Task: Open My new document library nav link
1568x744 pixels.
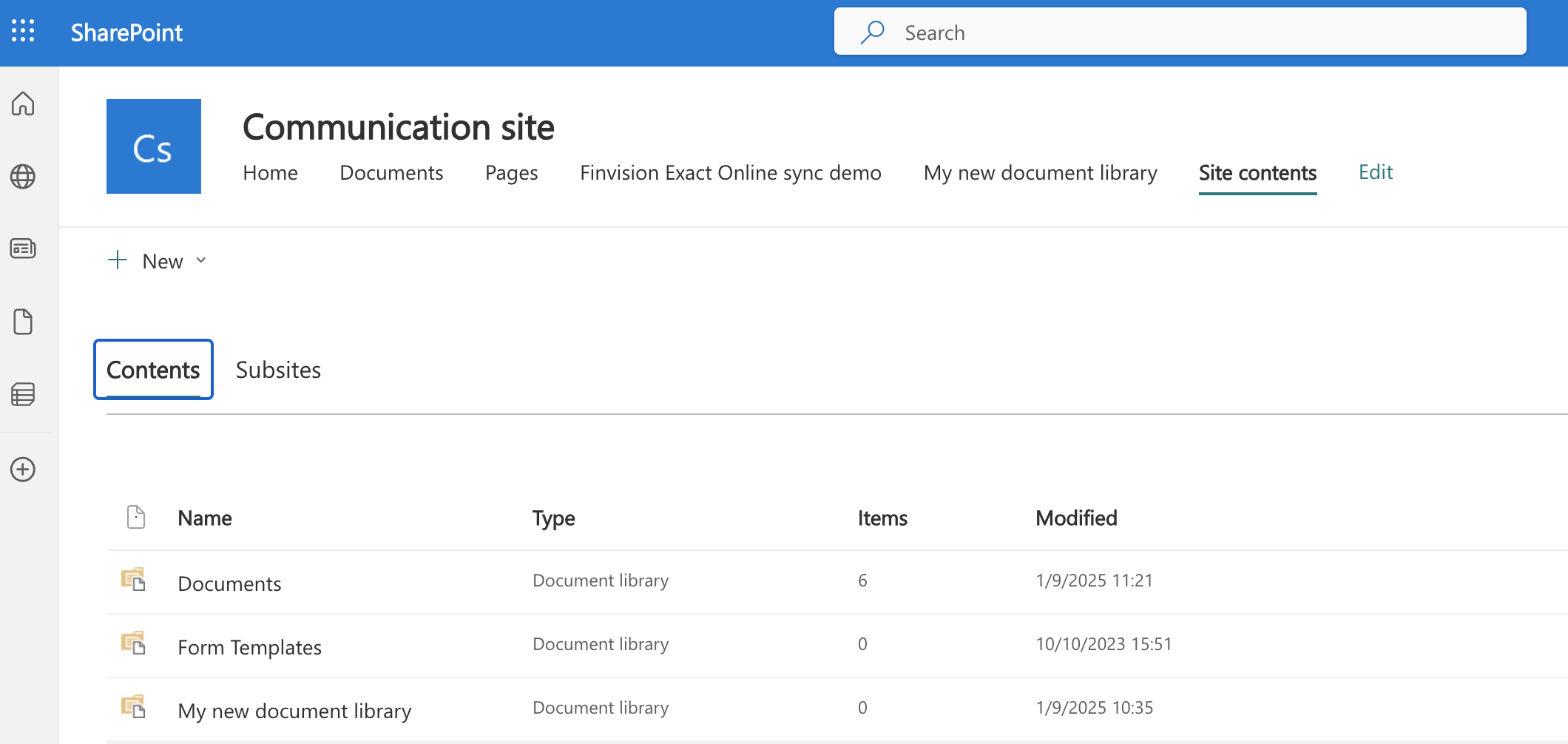Action: [1041, 173]
